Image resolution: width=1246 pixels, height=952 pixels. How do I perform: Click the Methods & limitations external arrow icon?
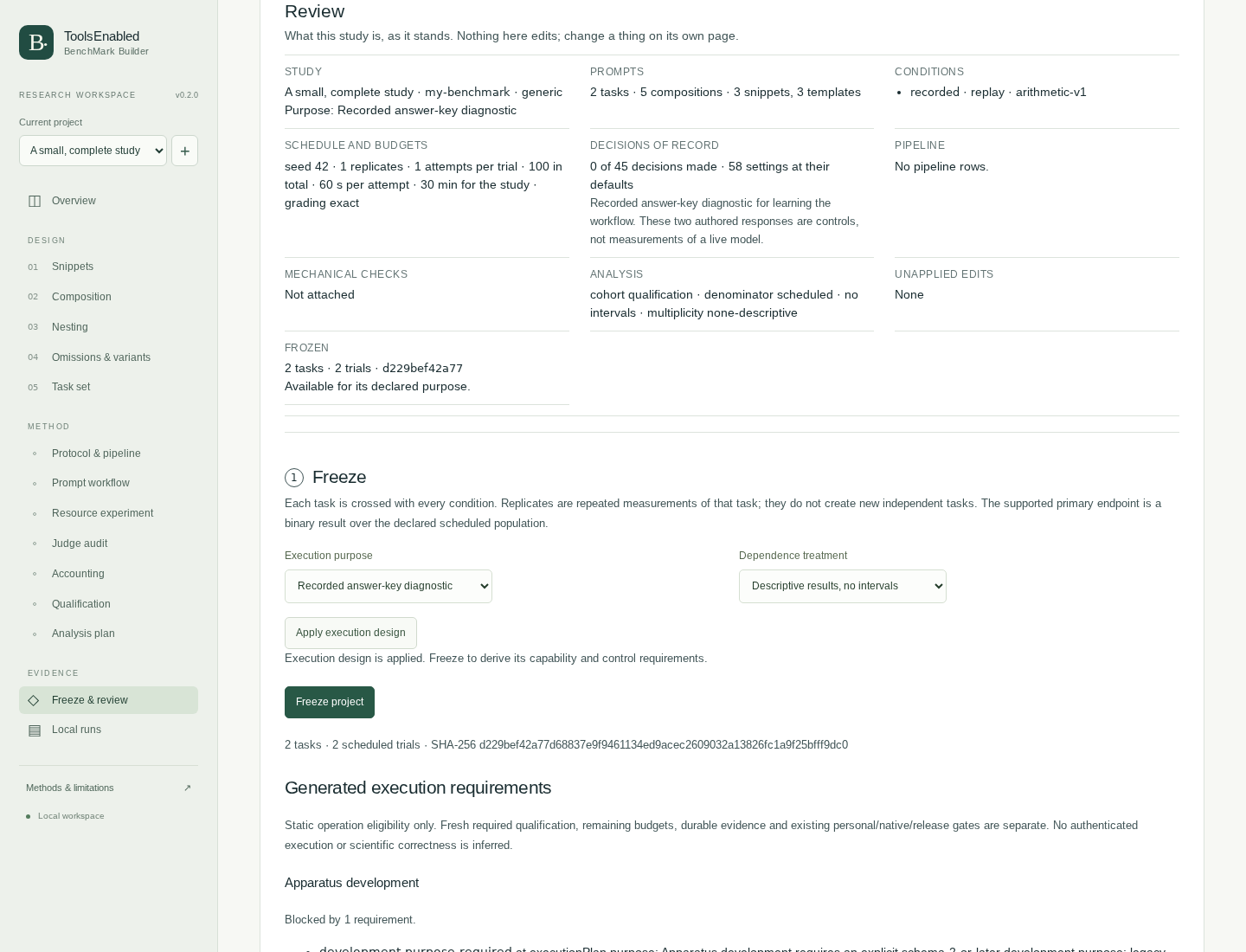click(x=188, y=788)
